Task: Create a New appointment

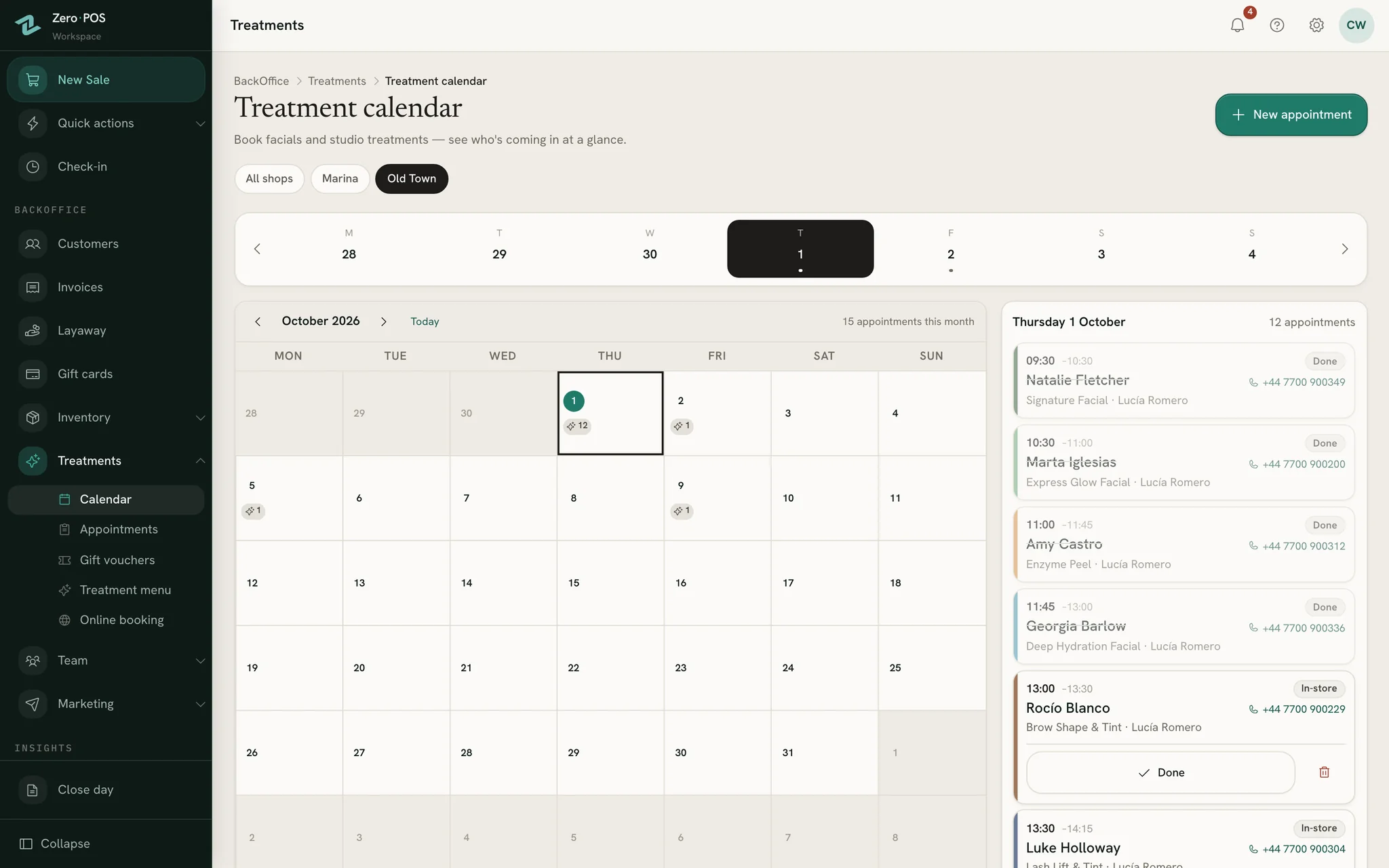Action: 1291,115
